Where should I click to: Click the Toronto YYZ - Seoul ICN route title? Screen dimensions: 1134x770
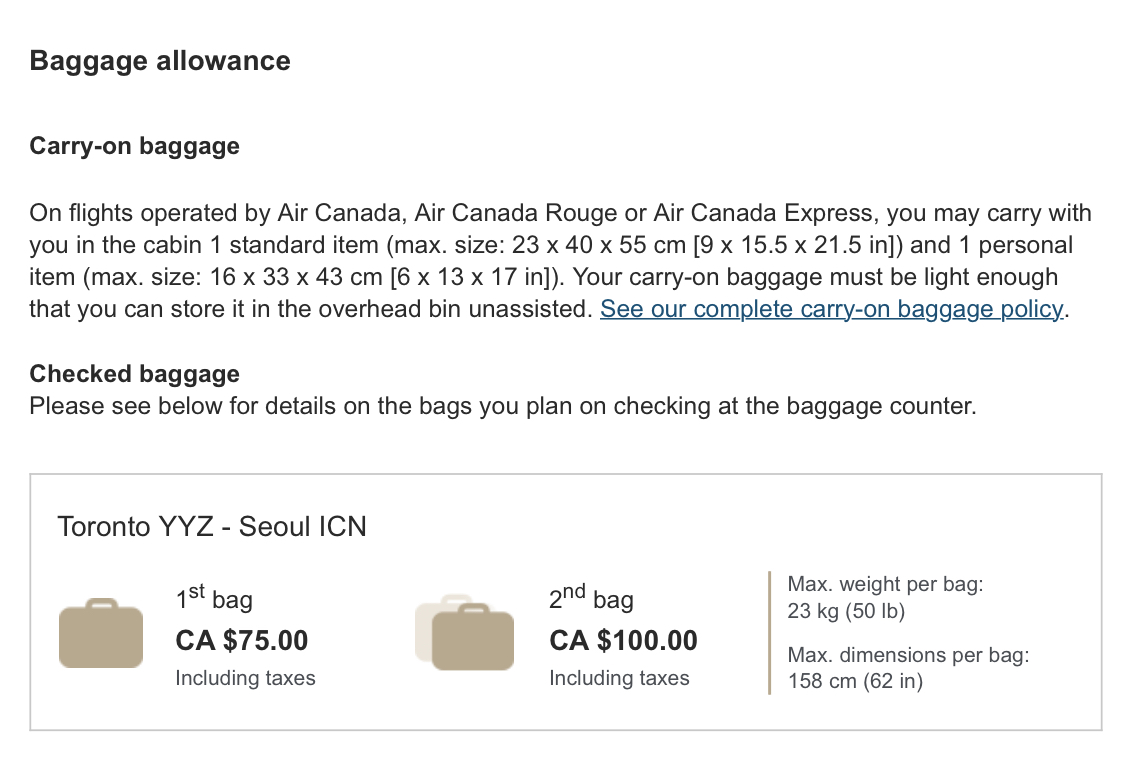212,526
